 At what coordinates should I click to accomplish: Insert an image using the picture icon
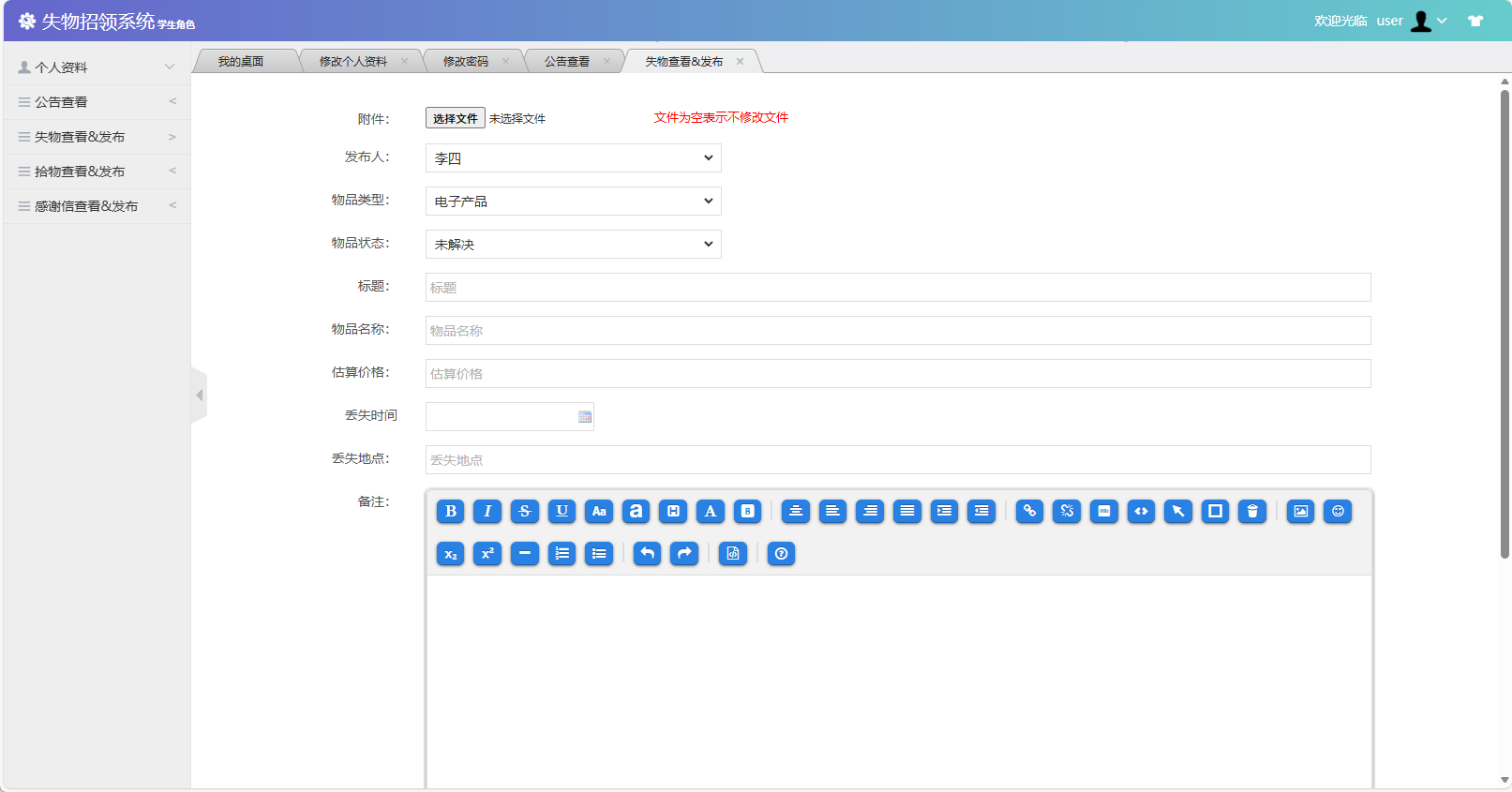coord(1300,511)
